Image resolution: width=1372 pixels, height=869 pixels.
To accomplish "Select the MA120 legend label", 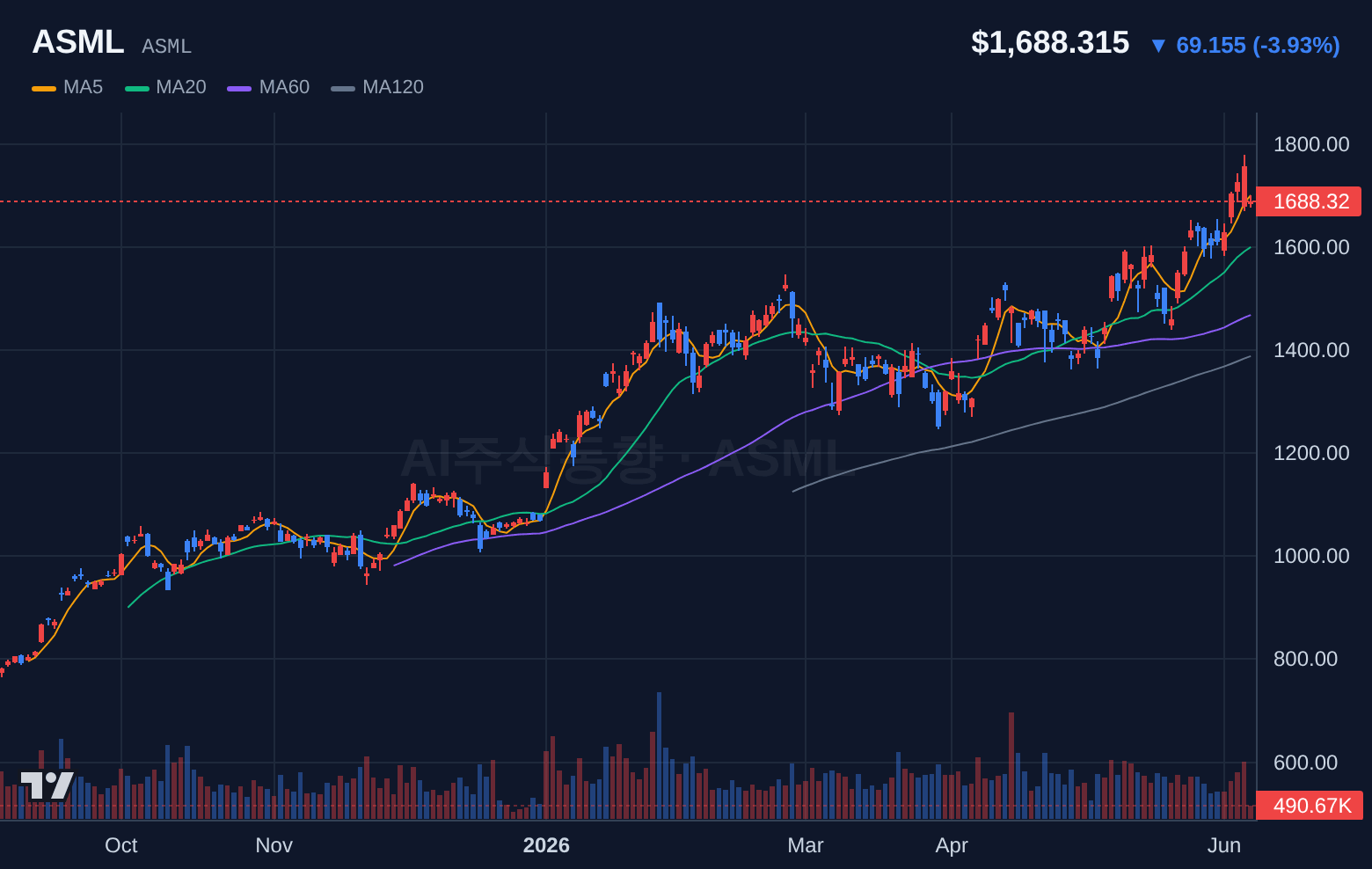I will tap(393, 87).
